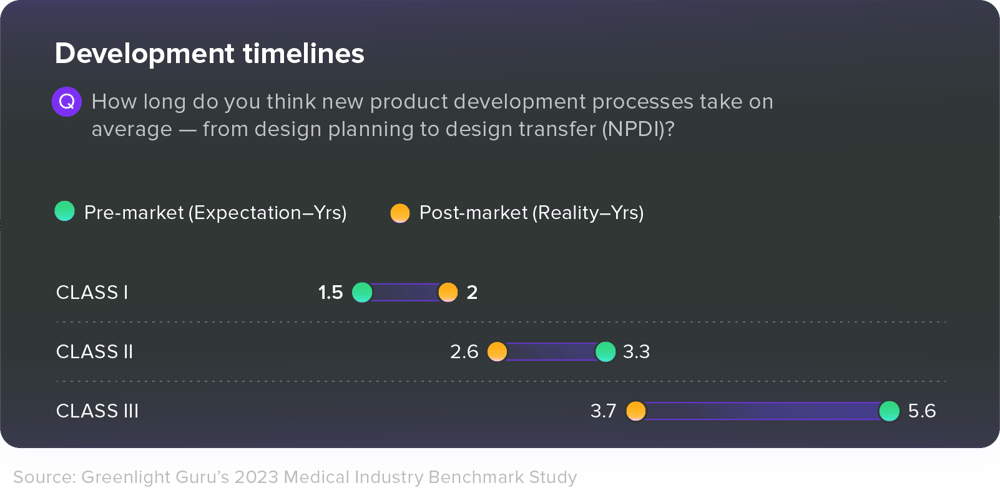
Task: Select the orange marker in CLASS III row
Action: point(635,411)
